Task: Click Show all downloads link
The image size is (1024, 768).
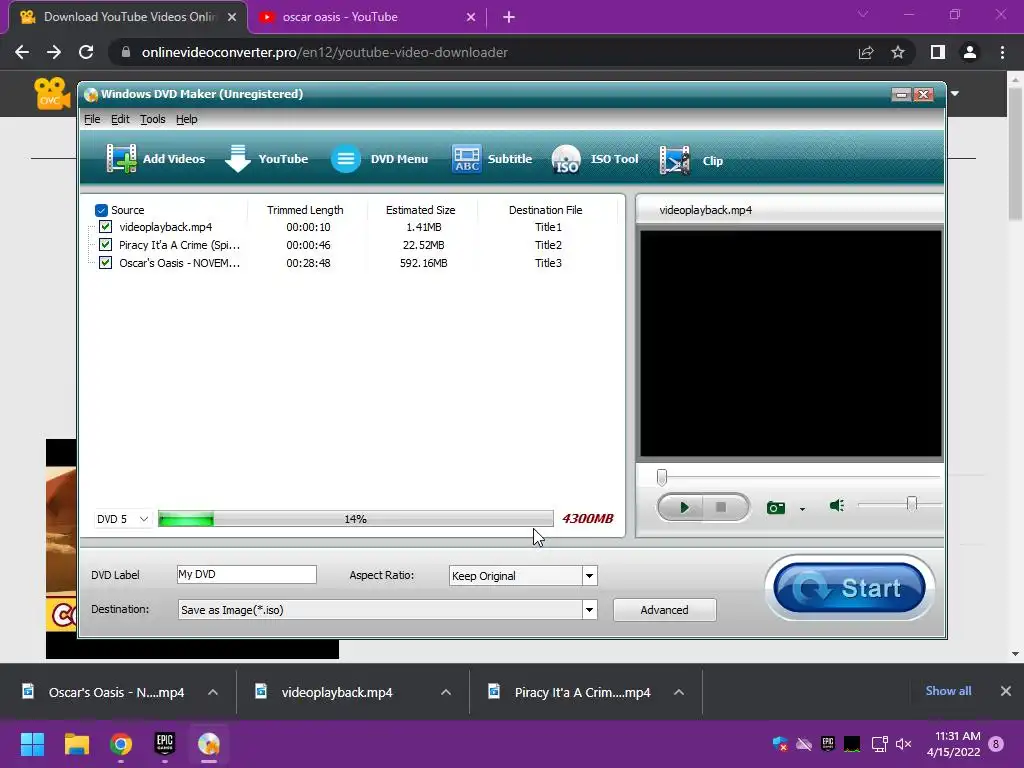Action: (x=948, y=691)
